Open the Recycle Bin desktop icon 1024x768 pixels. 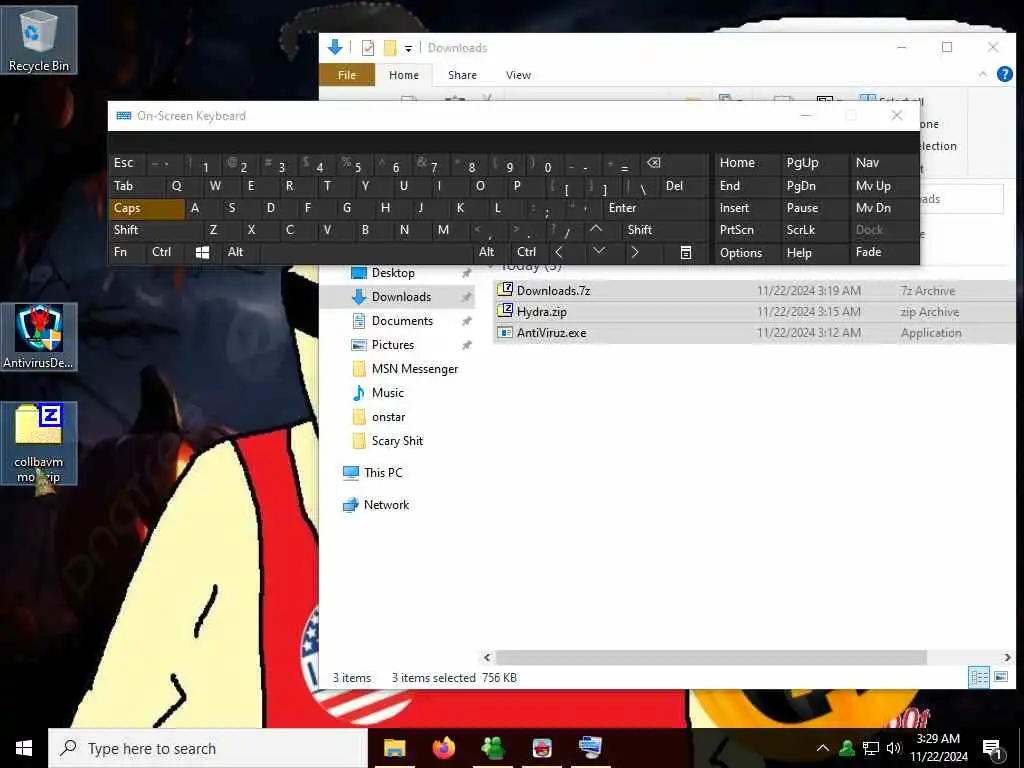click(39, 40)
